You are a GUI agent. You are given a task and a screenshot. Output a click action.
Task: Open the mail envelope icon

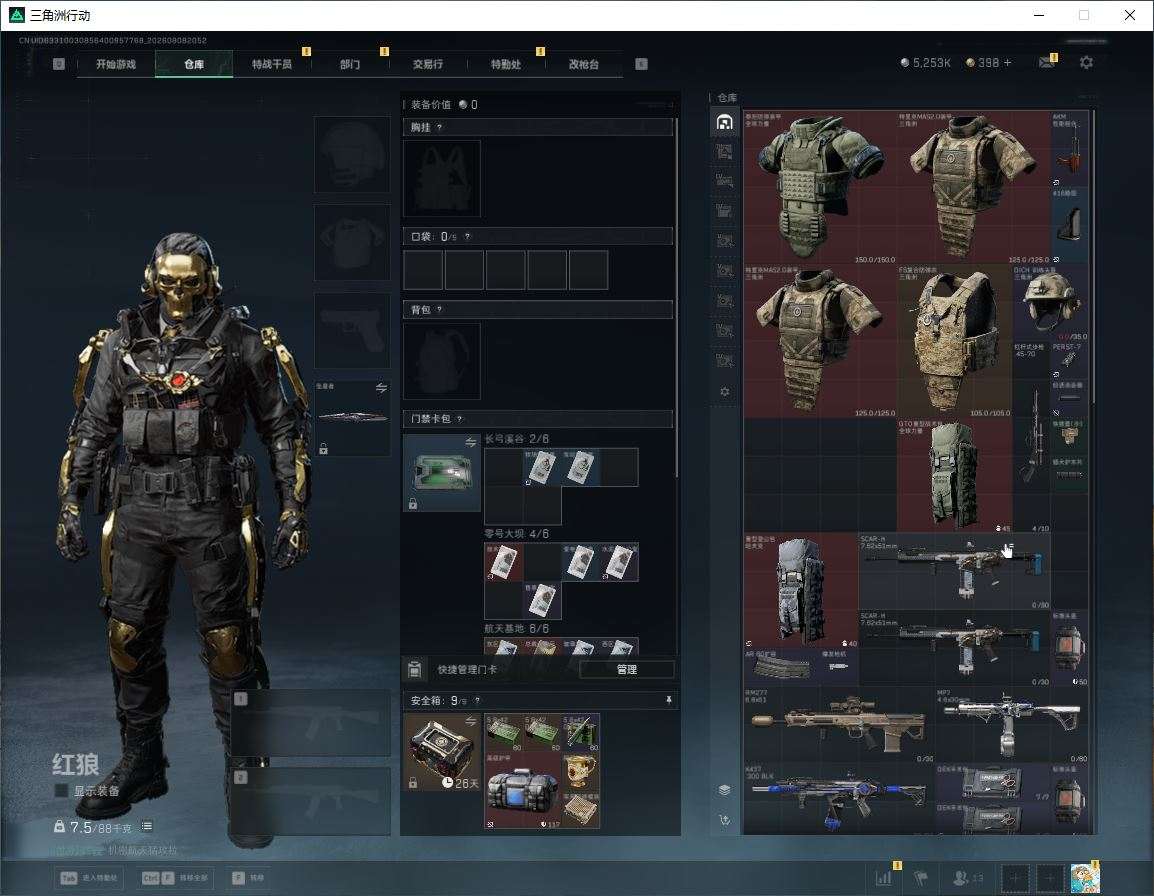pos(1047,63)
